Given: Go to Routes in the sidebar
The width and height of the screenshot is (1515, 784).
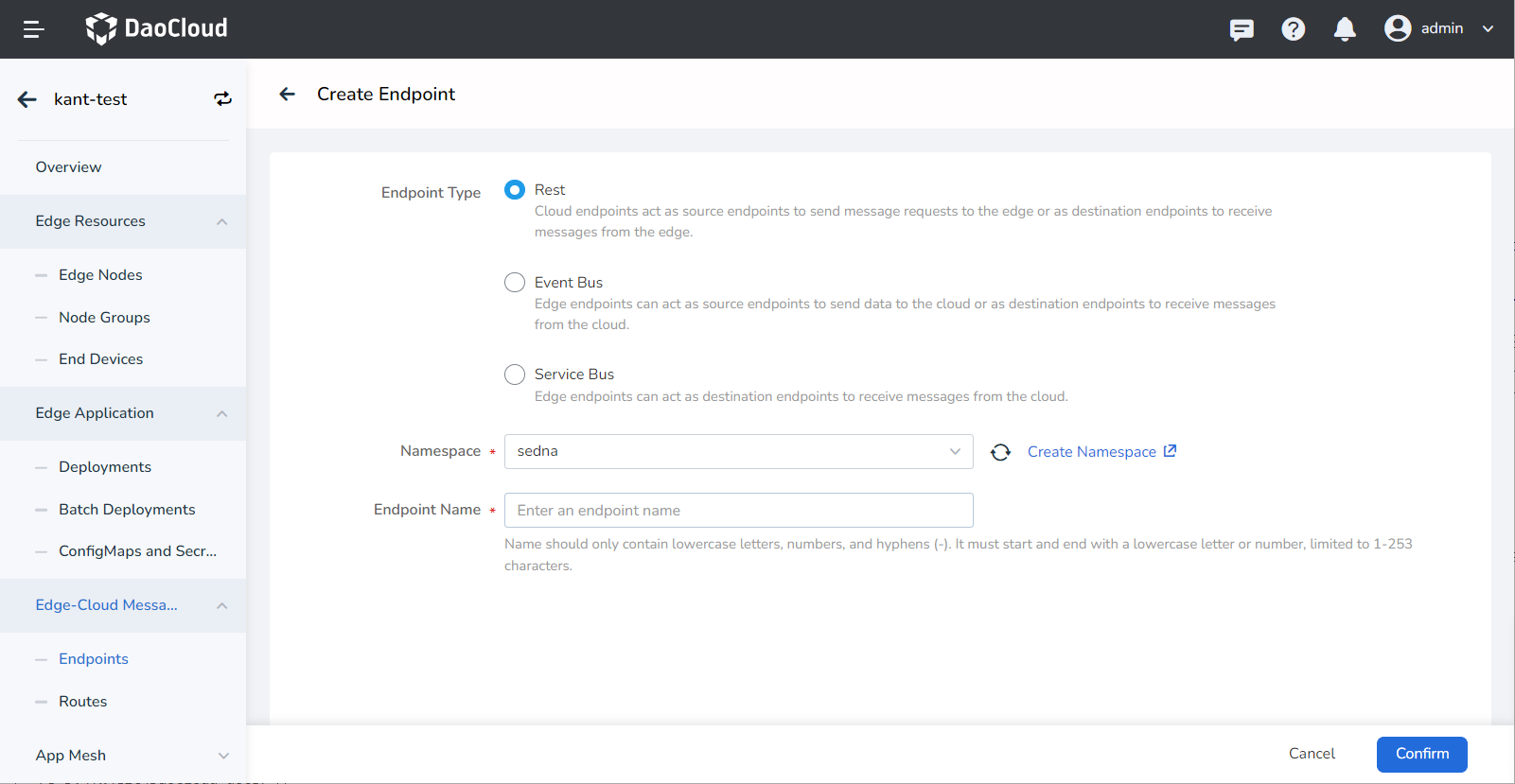Looking at the screenshot, I should 82,702.
